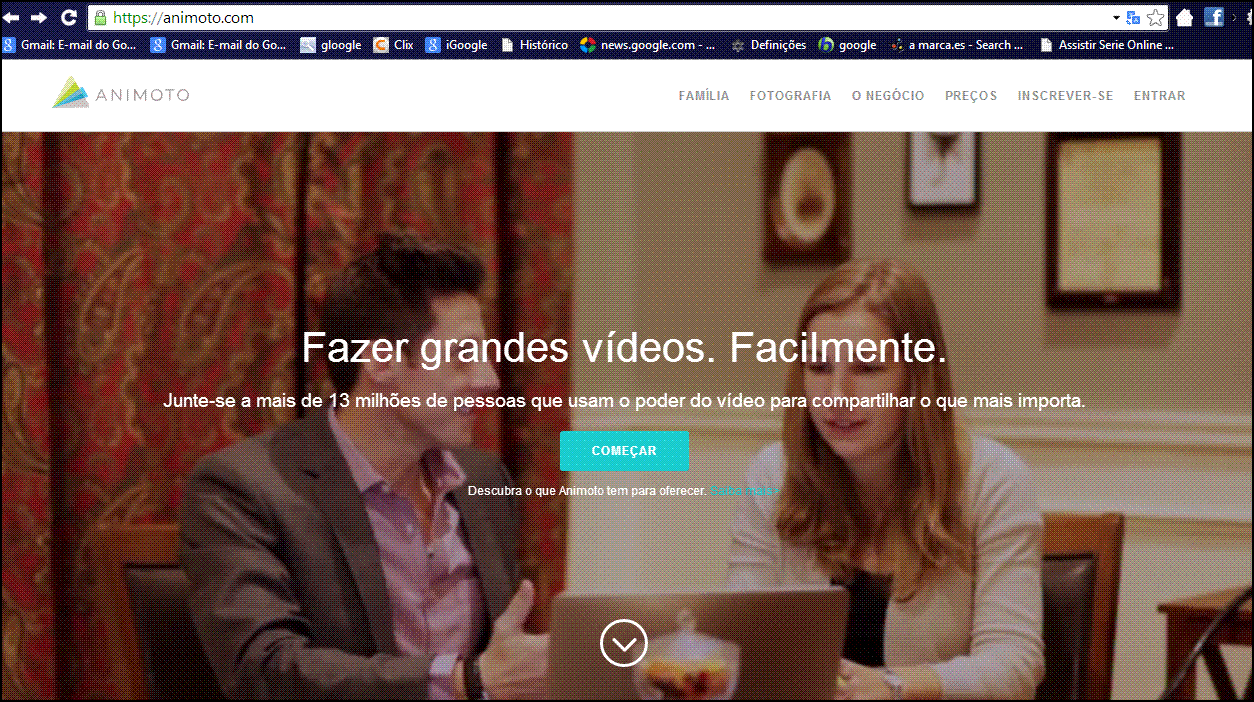1254x702 pixels.
Task: Follow the Saiba mais link
Action: [x=745, y=491]
